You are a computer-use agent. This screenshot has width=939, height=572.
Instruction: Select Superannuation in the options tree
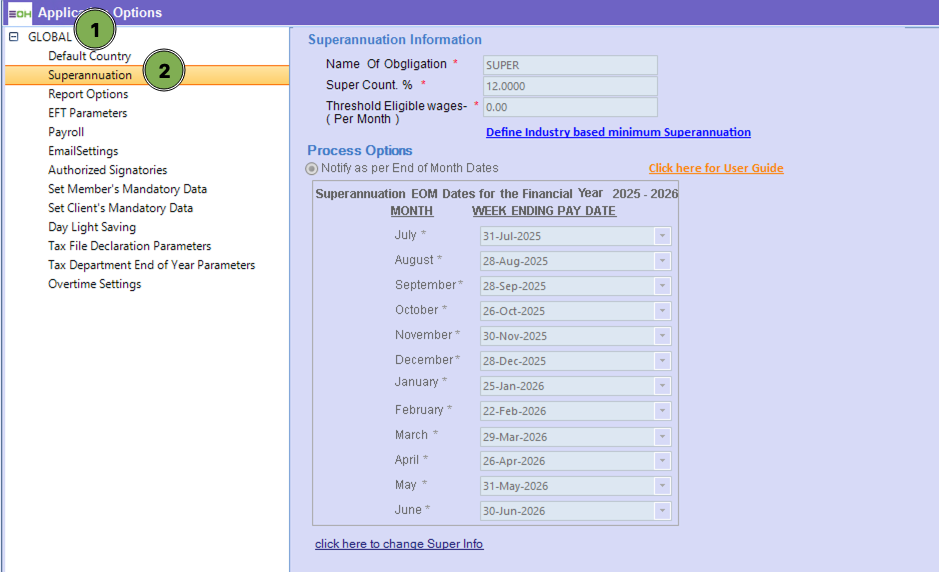tap(89, 75)
